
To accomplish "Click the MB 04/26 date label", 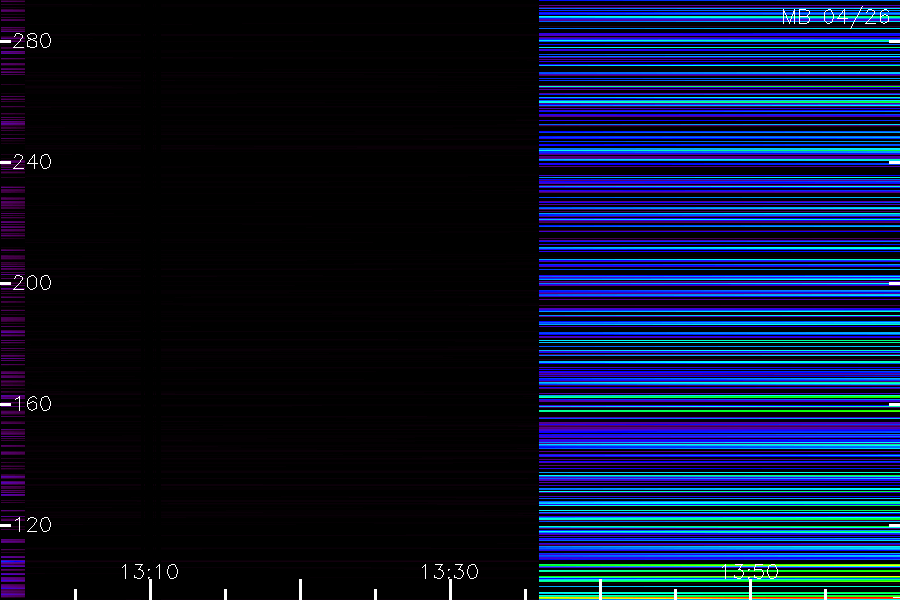I will coord(836,17).
